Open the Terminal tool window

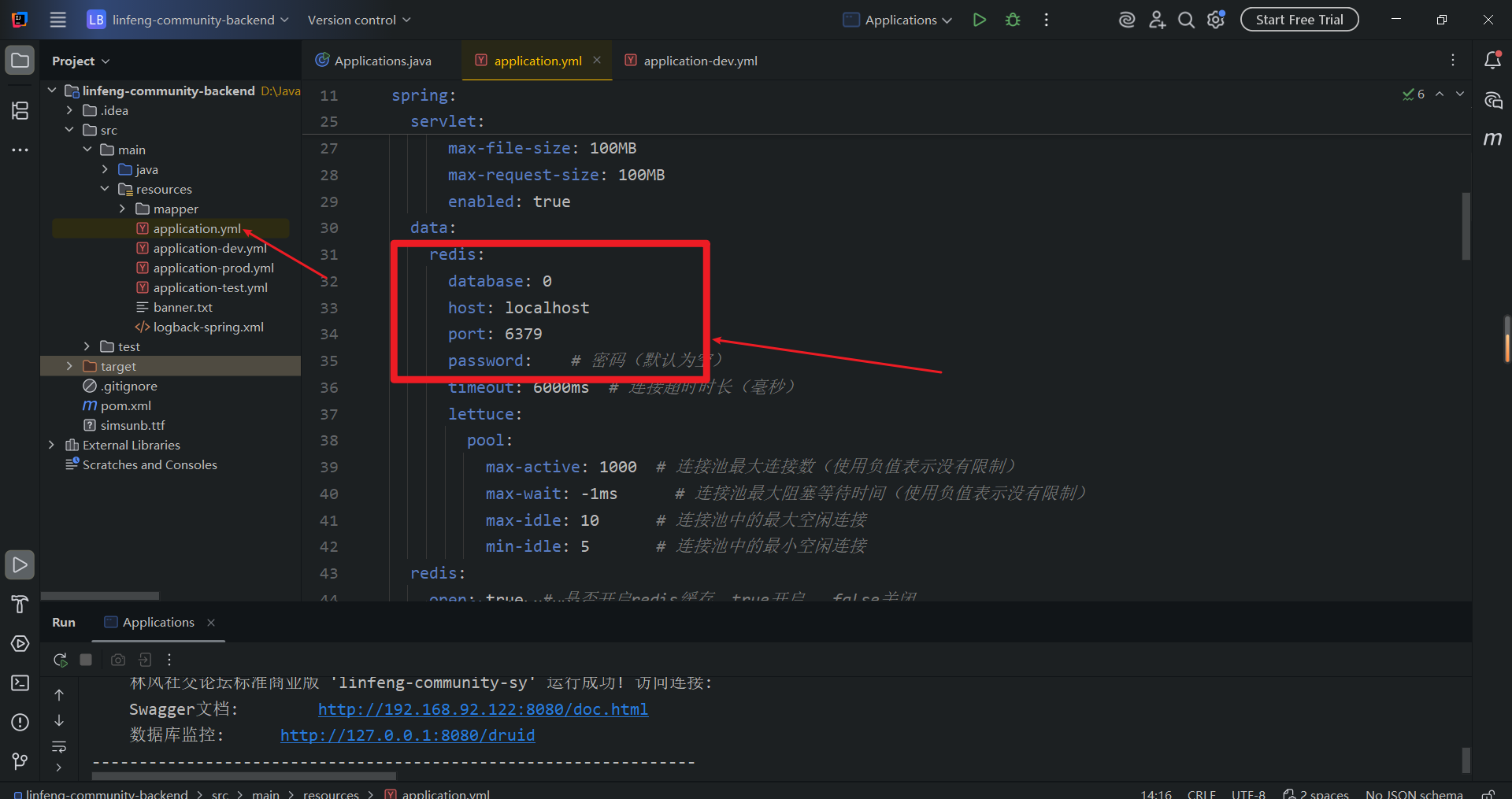[20, 682]
